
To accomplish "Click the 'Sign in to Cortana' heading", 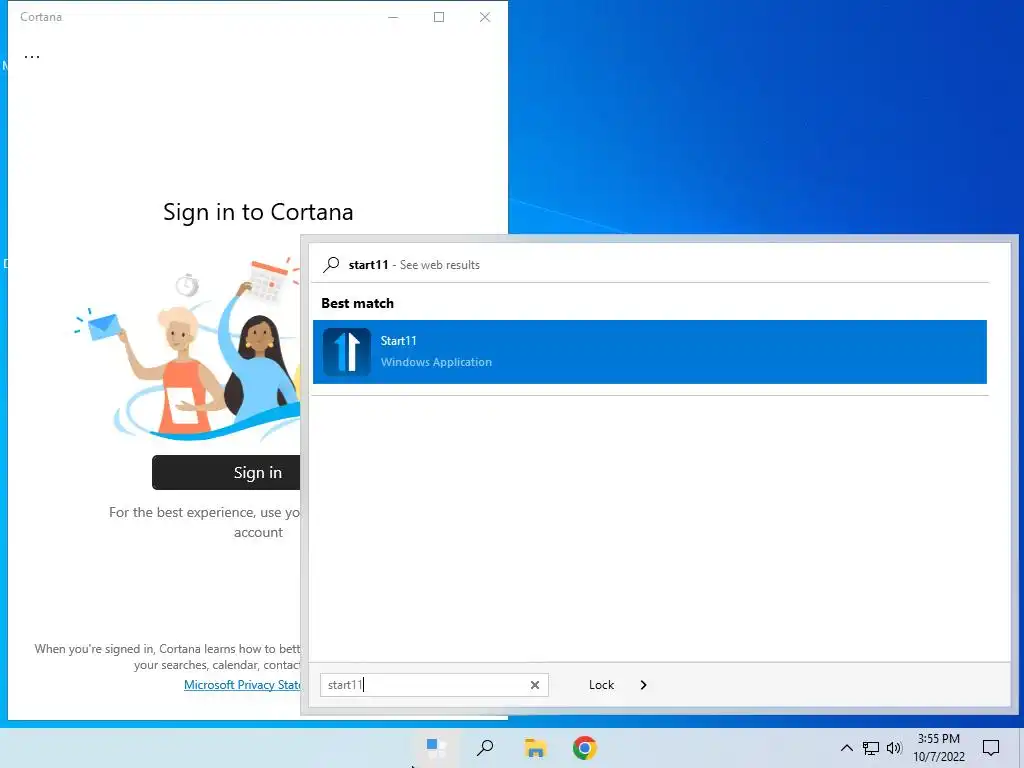I will pyautogui.click(x=258, y=212).
